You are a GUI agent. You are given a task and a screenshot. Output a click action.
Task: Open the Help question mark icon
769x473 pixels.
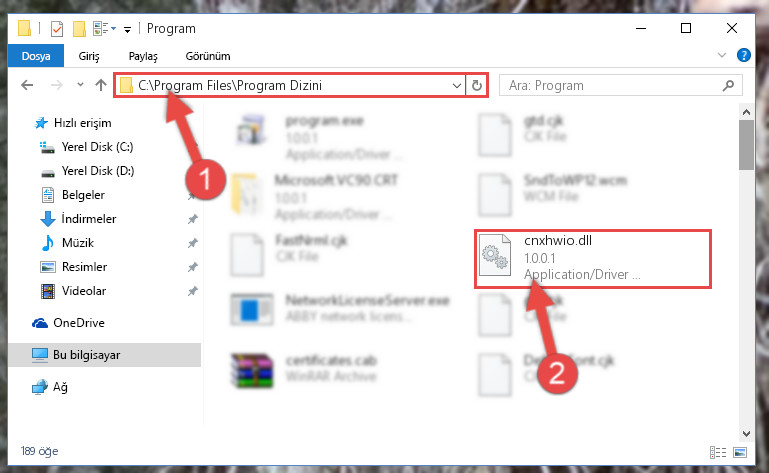[x=743, y=55]
